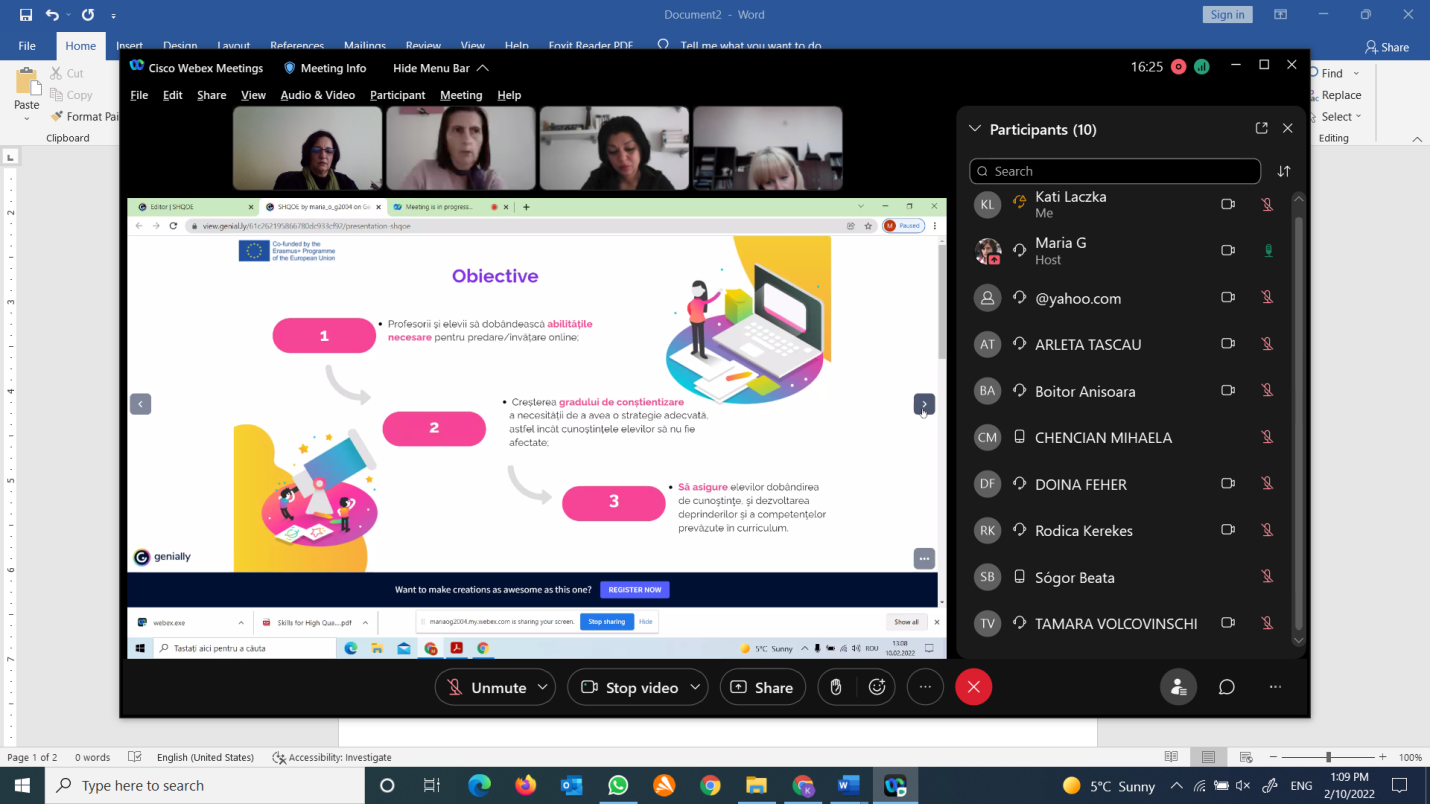Go to next slide in shared presentation
1430x804 pixels.
924,404
